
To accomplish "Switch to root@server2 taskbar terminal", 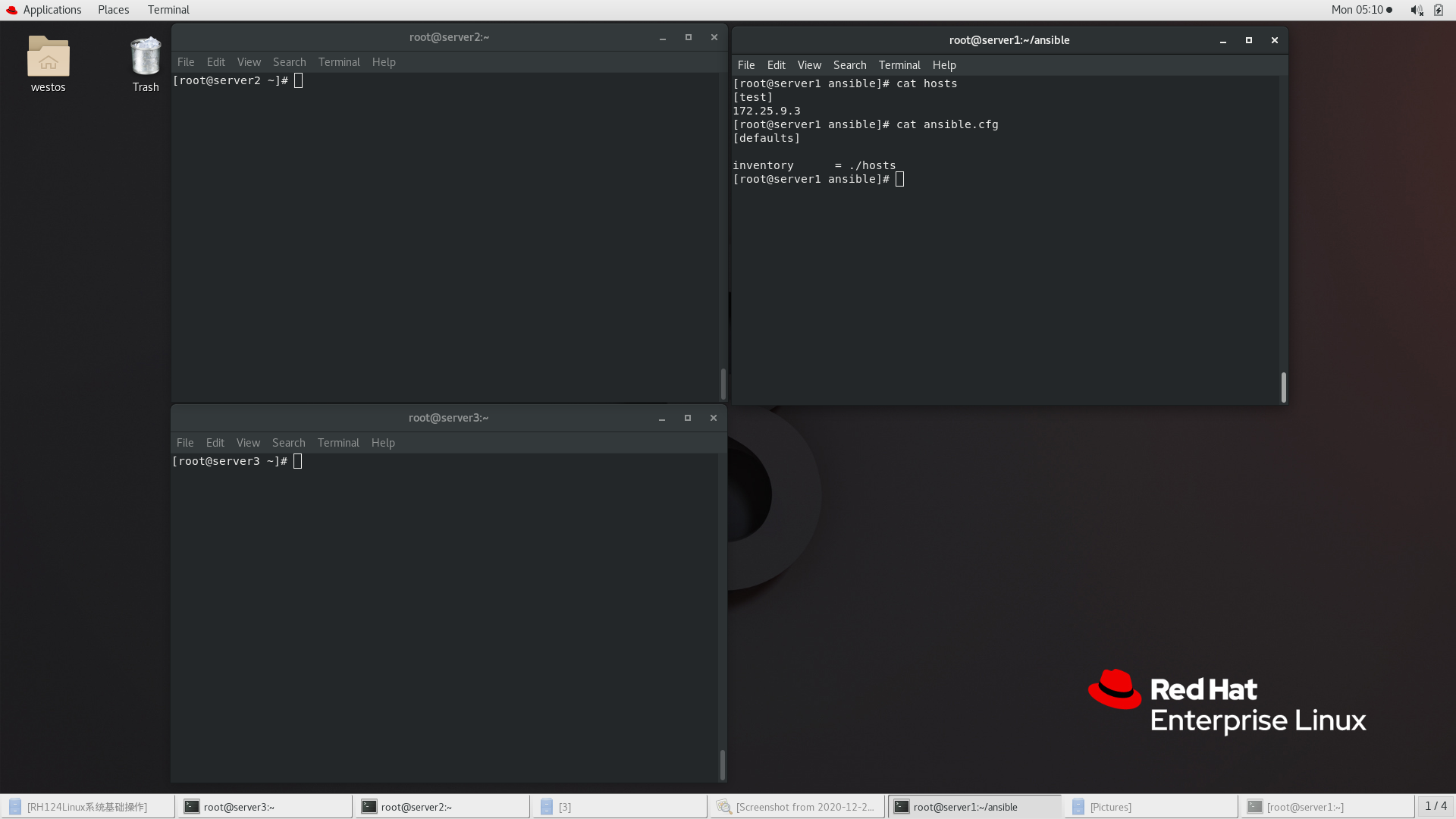I will click(x=442, y=807).
